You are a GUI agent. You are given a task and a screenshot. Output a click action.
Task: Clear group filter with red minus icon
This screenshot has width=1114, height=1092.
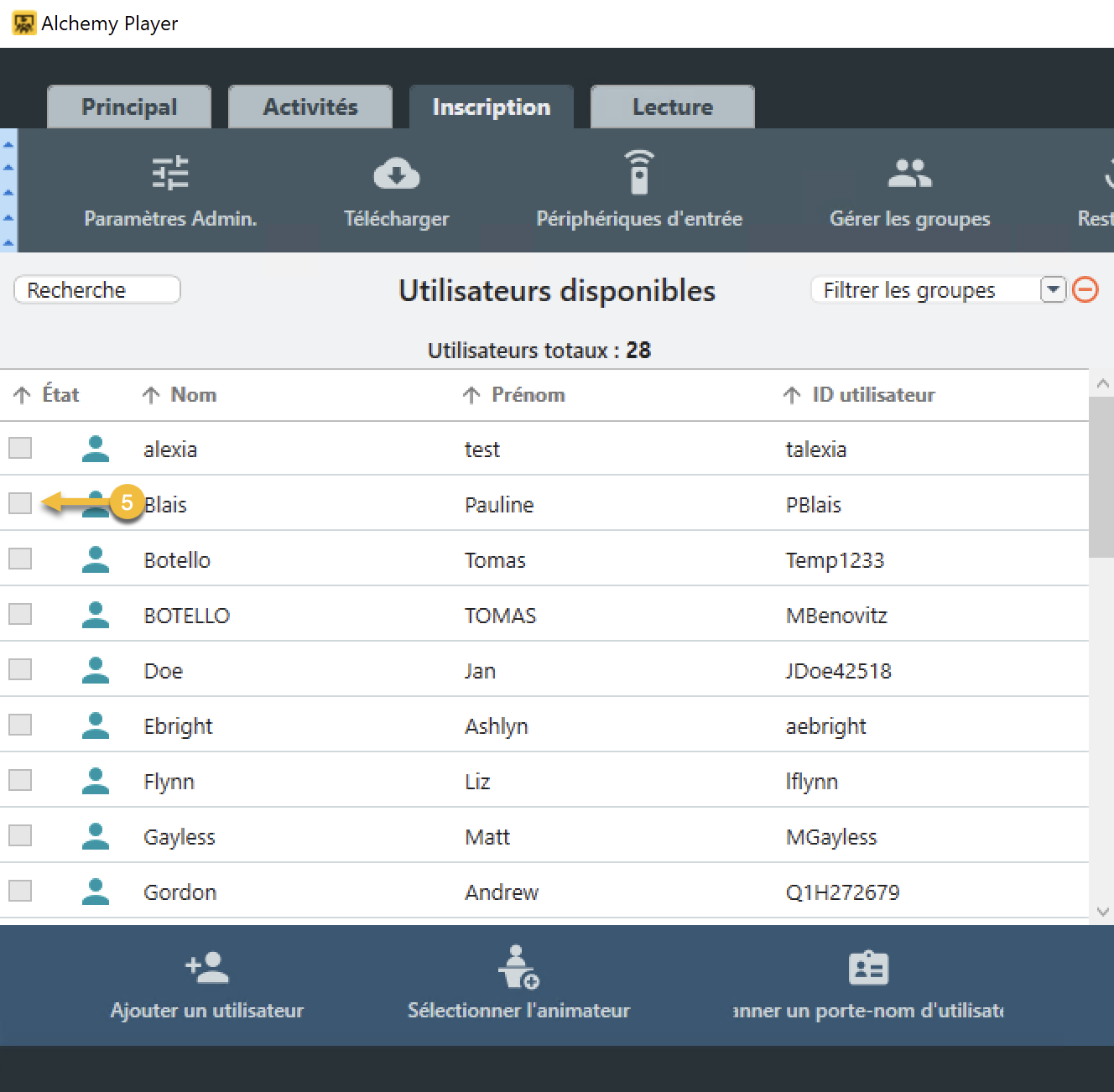point(1085,290)
